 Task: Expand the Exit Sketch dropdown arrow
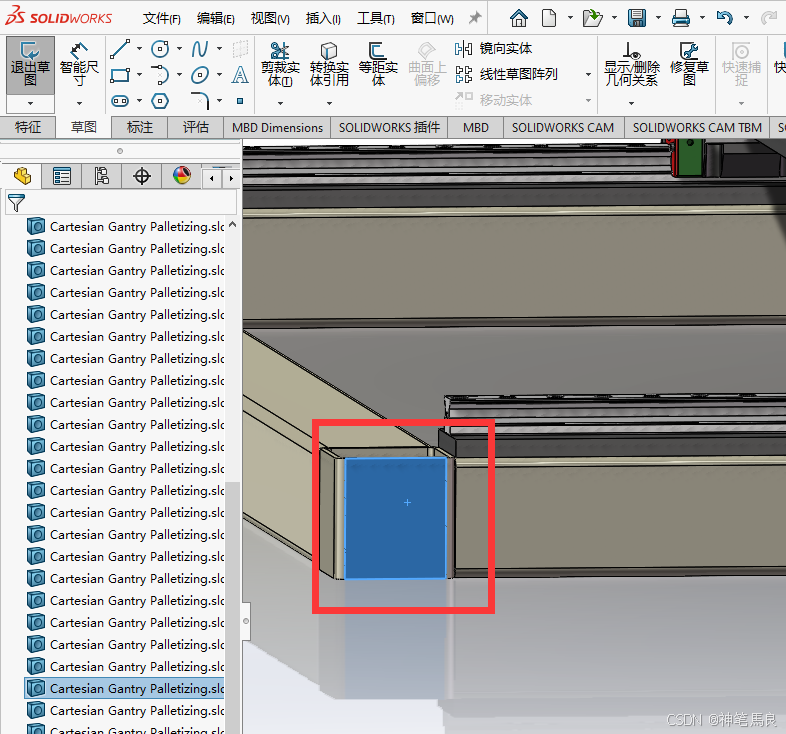[x=30, y=104]
